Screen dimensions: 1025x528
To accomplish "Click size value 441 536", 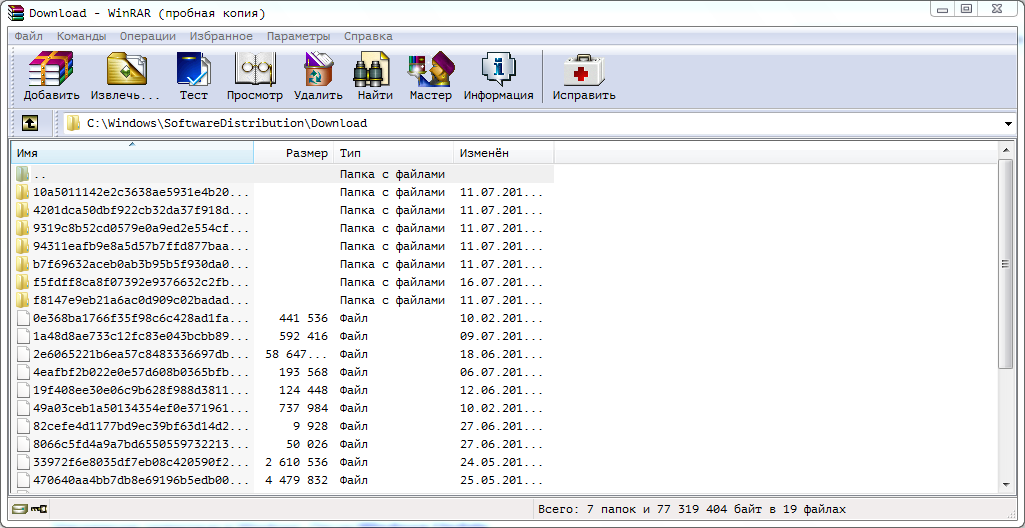I will click(303, 318).
